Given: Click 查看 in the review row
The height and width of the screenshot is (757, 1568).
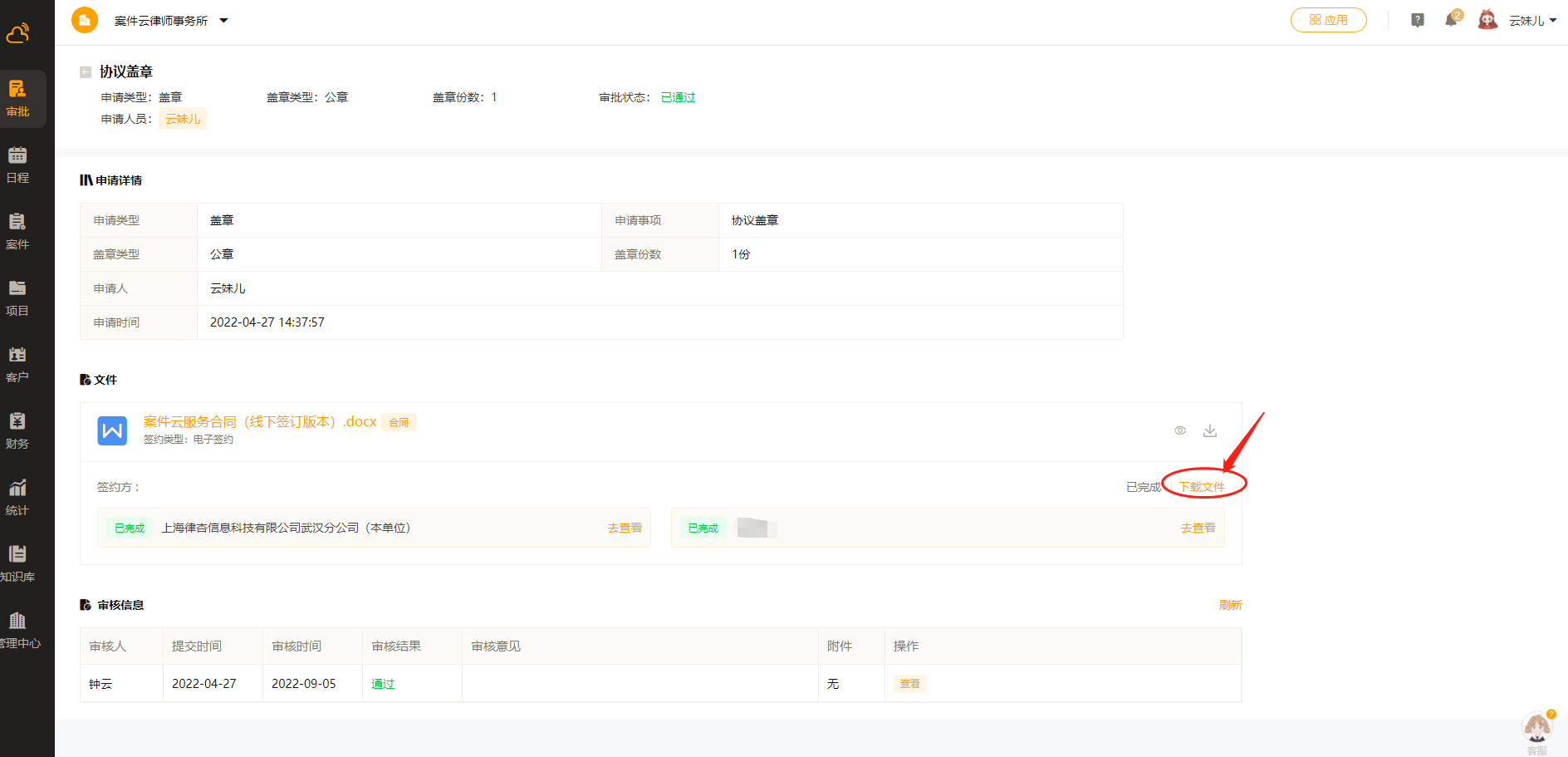Looking at the screenshot, I should [x=909, y=684].
